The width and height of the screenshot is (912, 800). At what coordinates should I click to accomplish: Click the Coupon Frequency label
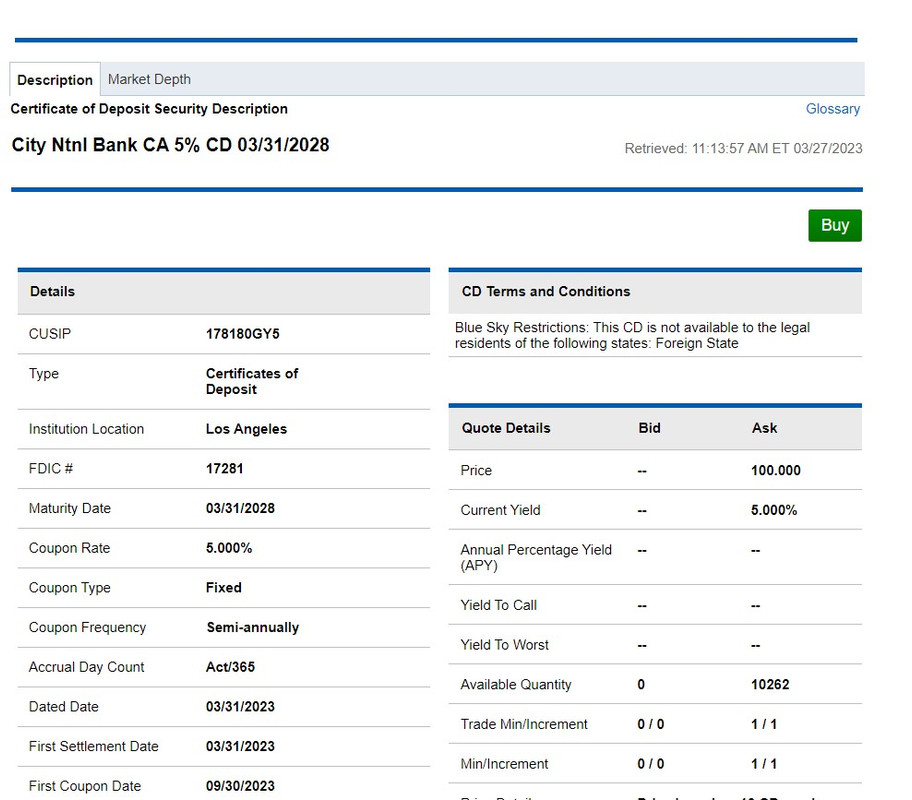pyautogui.click(x=87, y=627)
